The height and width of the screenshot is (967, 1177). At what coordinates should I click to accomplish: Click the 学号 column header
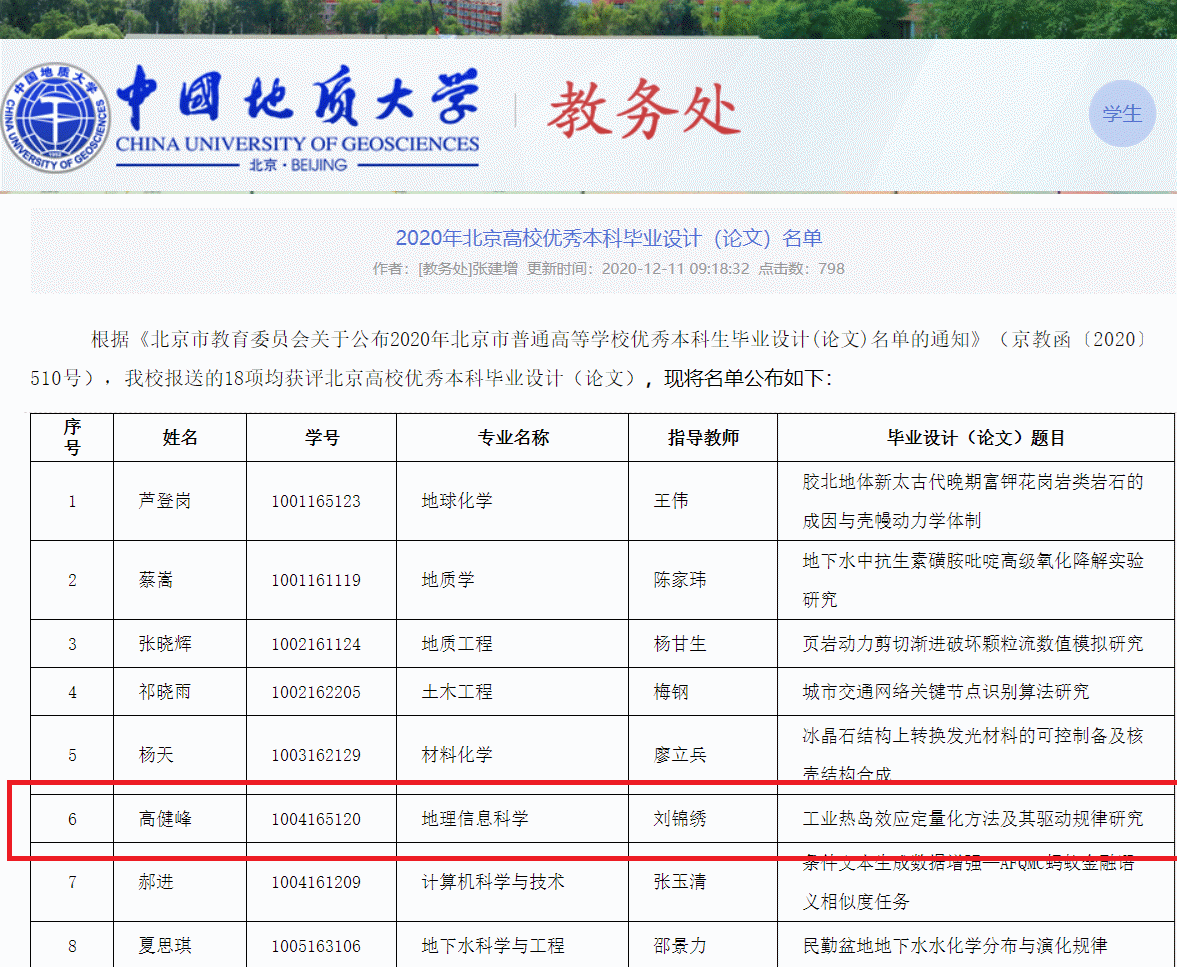click(322, 437)
